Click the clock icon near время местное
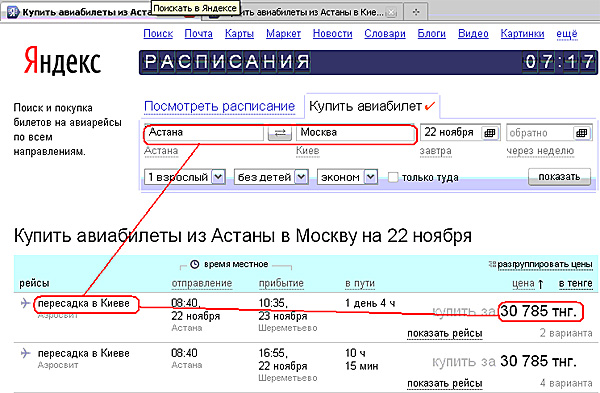 tap(194, 264)
